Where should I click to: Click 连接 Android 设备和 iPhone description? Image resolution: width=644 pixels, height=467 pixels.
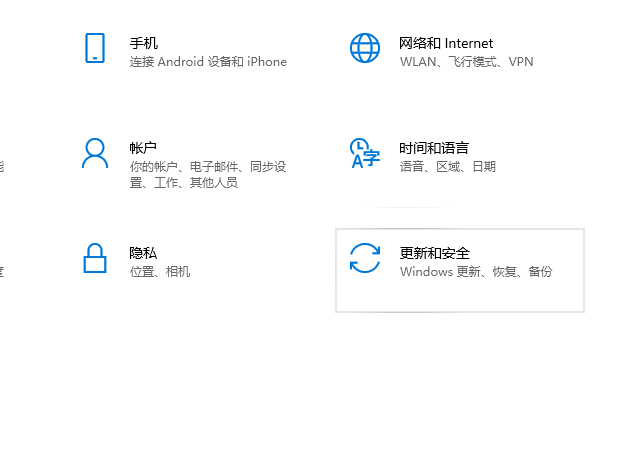click(x=208, y=62)
